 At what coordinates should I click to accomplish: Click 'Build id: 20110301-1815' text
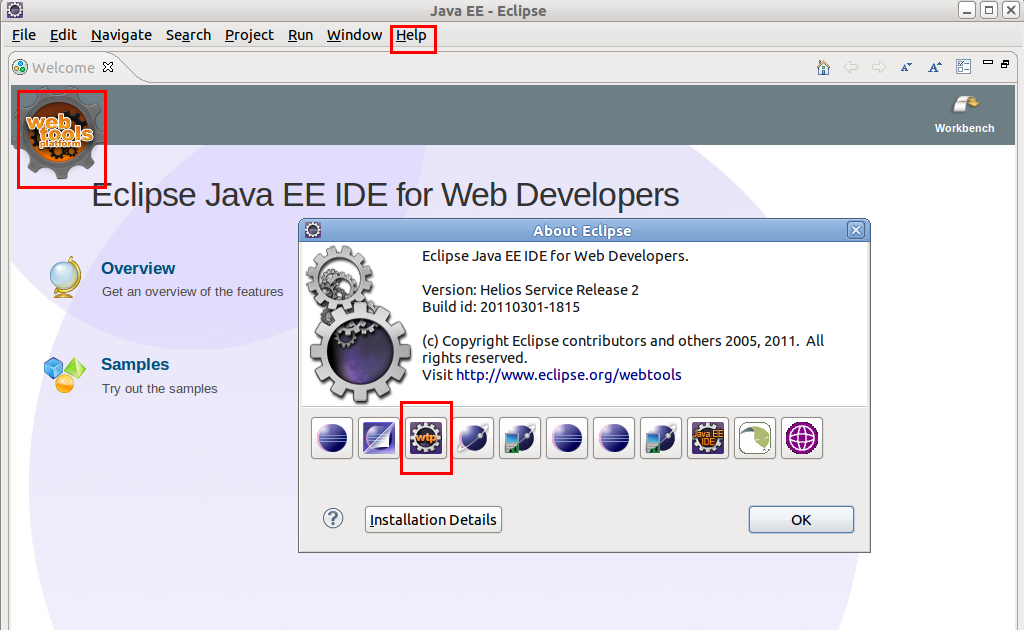[x=501, y=307]
